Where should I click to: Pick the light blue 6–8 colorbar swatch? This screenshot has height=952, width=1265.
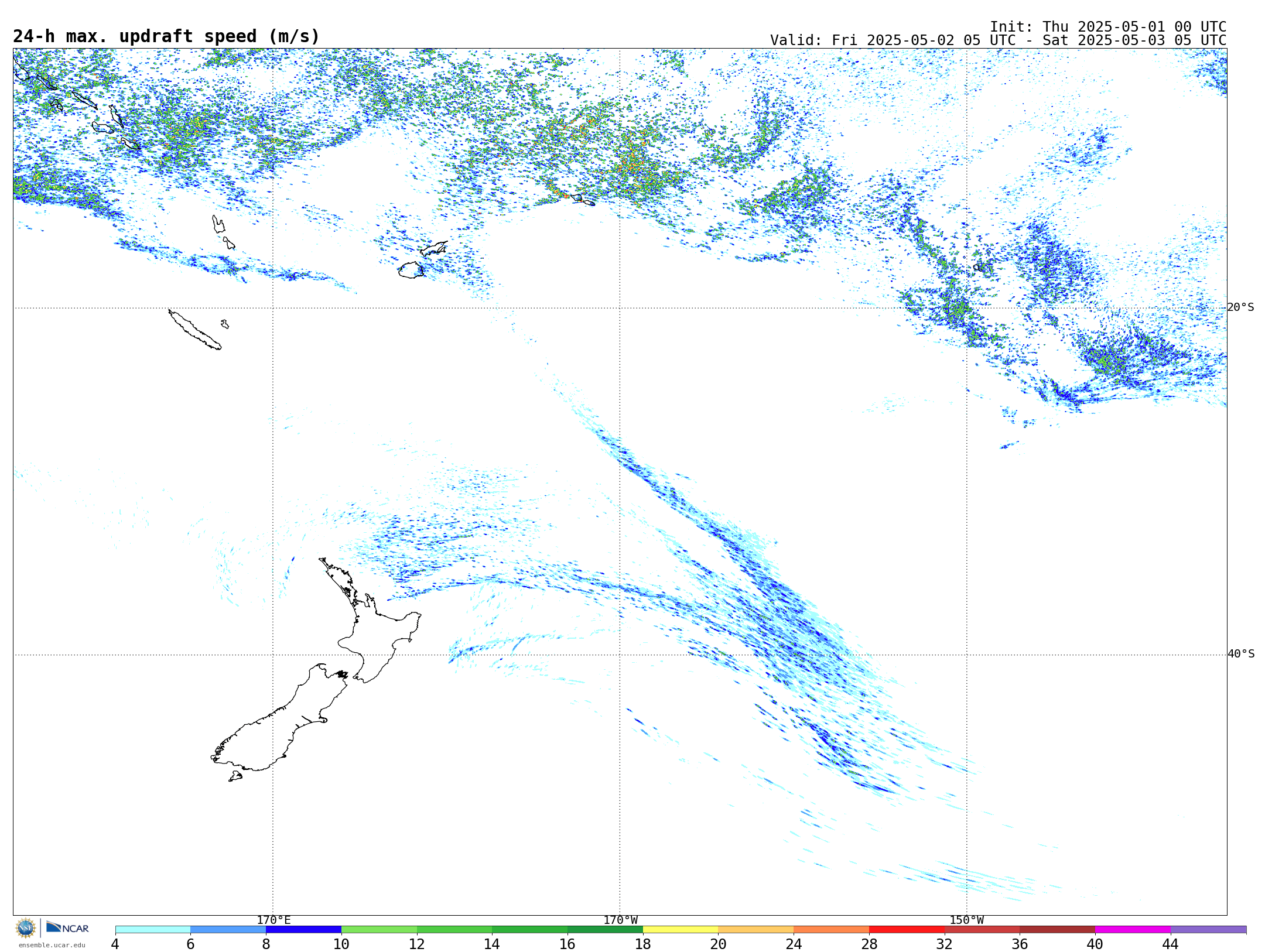tap(228, 930)
